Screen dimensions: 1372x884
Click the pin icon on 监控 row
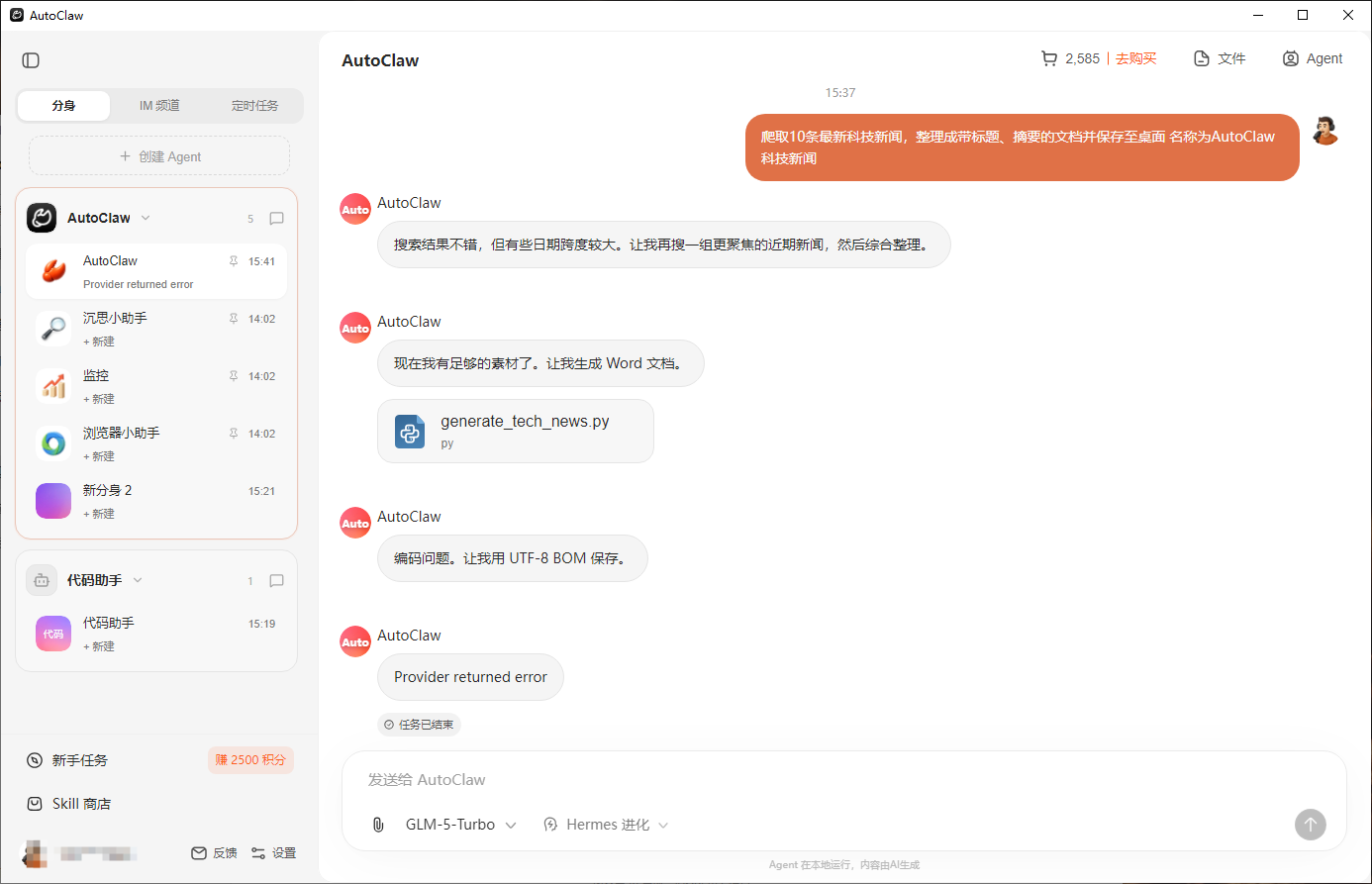tap(234, 376)
